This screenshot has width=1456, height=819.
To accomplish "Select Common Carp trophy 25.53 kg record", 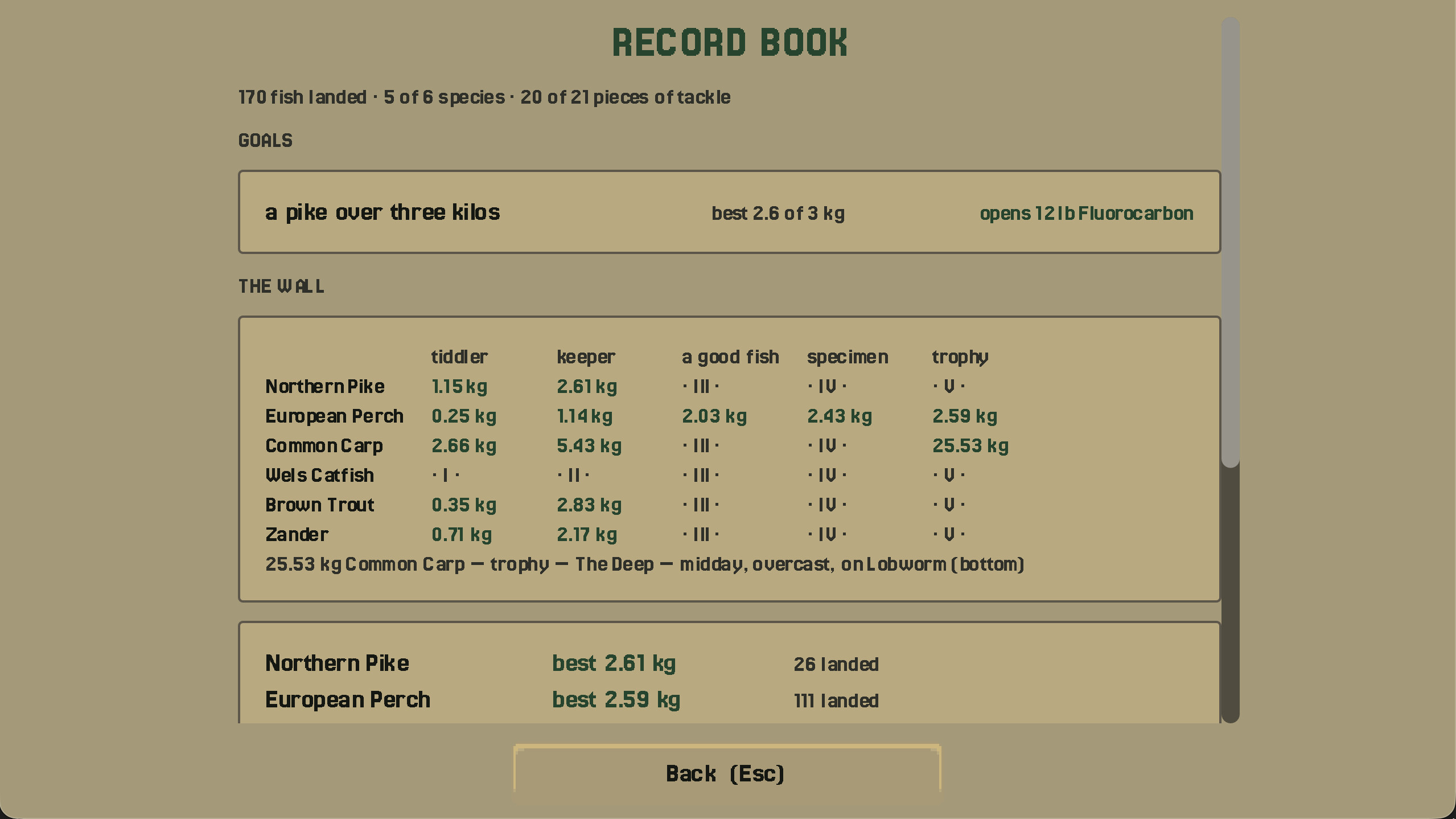I will point(970,446).
